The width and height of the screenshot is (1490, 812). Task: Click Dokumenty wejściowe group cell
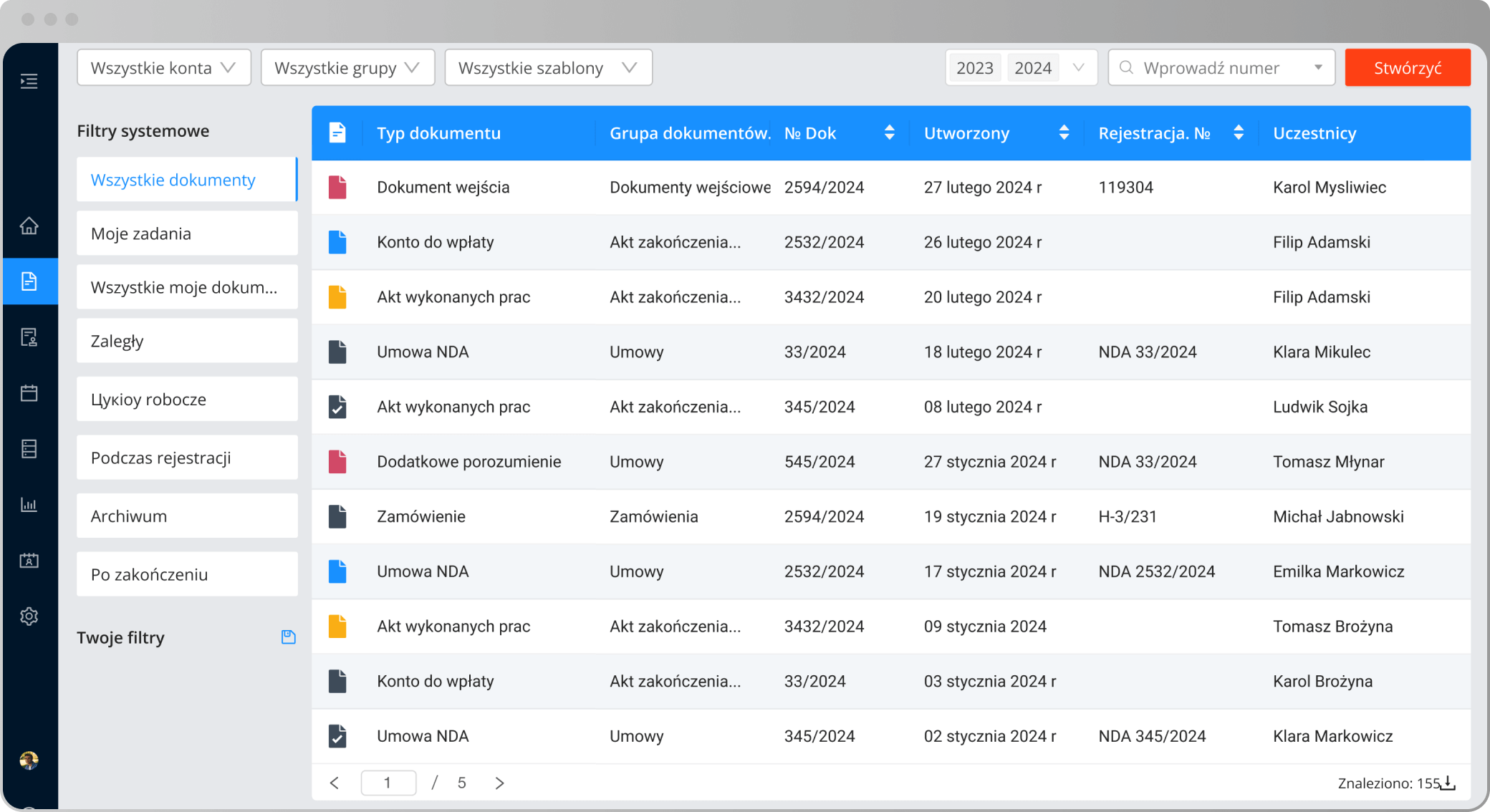tap(690, 187)
